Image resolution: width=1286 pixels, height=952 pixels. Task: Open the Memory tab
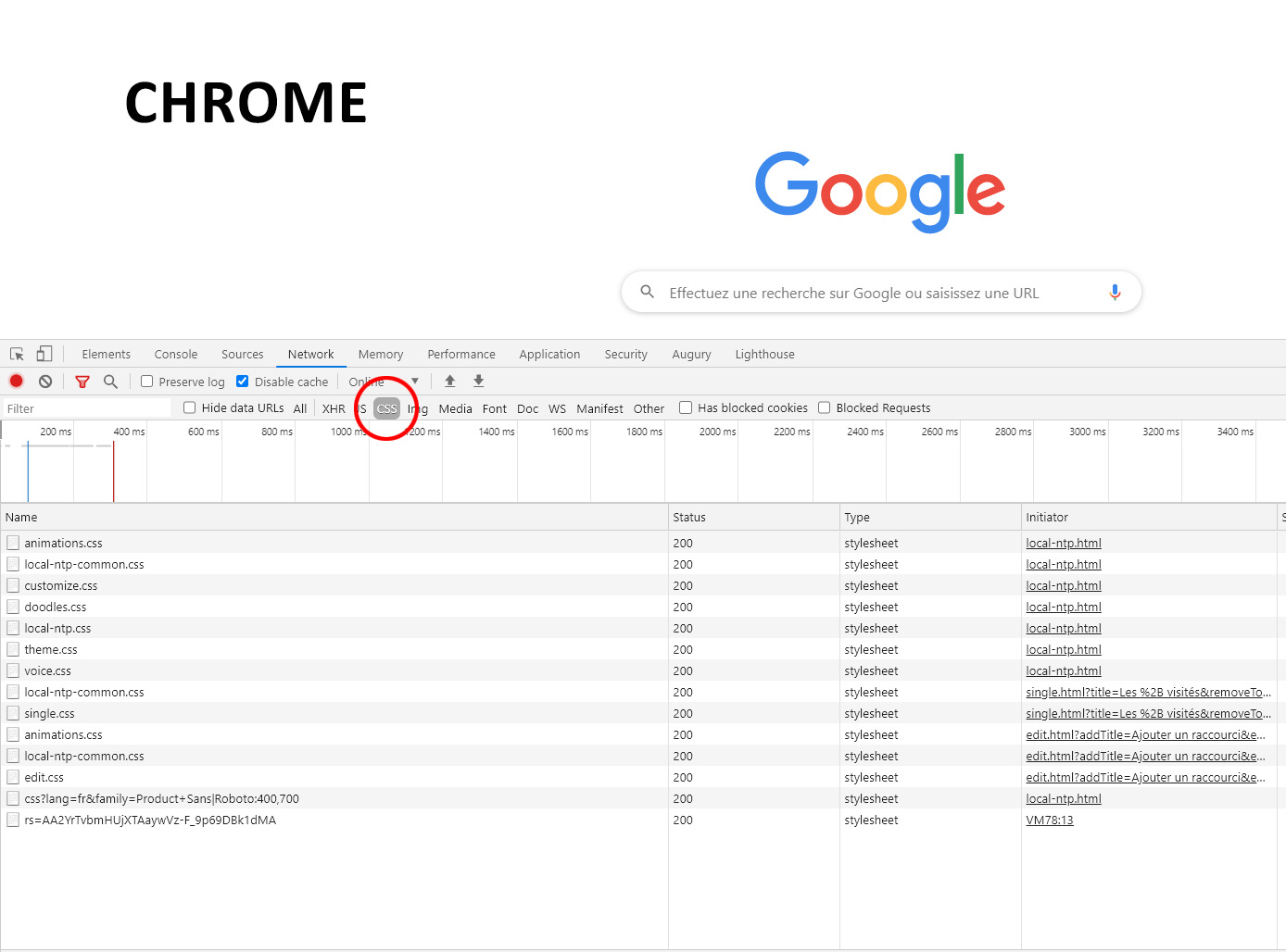(x=381, y=354)
